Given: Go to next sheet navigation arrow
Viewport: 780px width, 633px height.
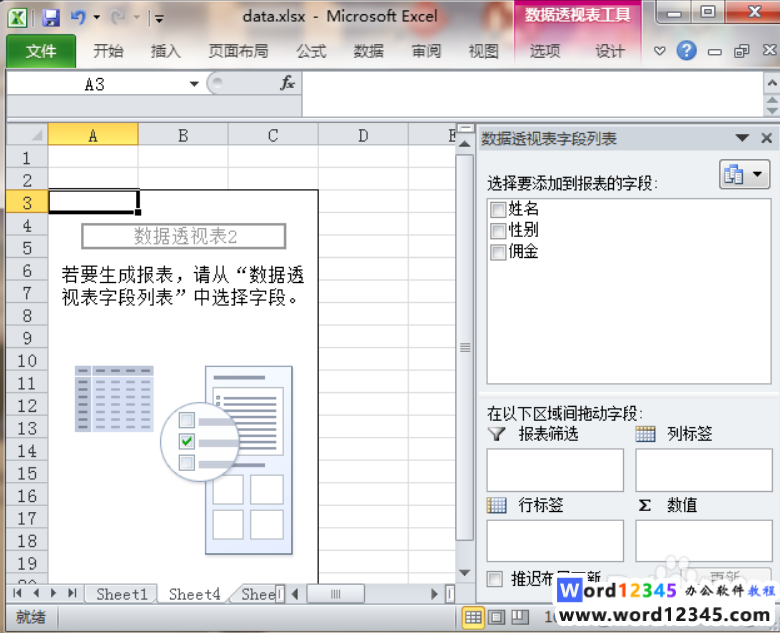Looking at the screenshot, I should pos(54,593).
